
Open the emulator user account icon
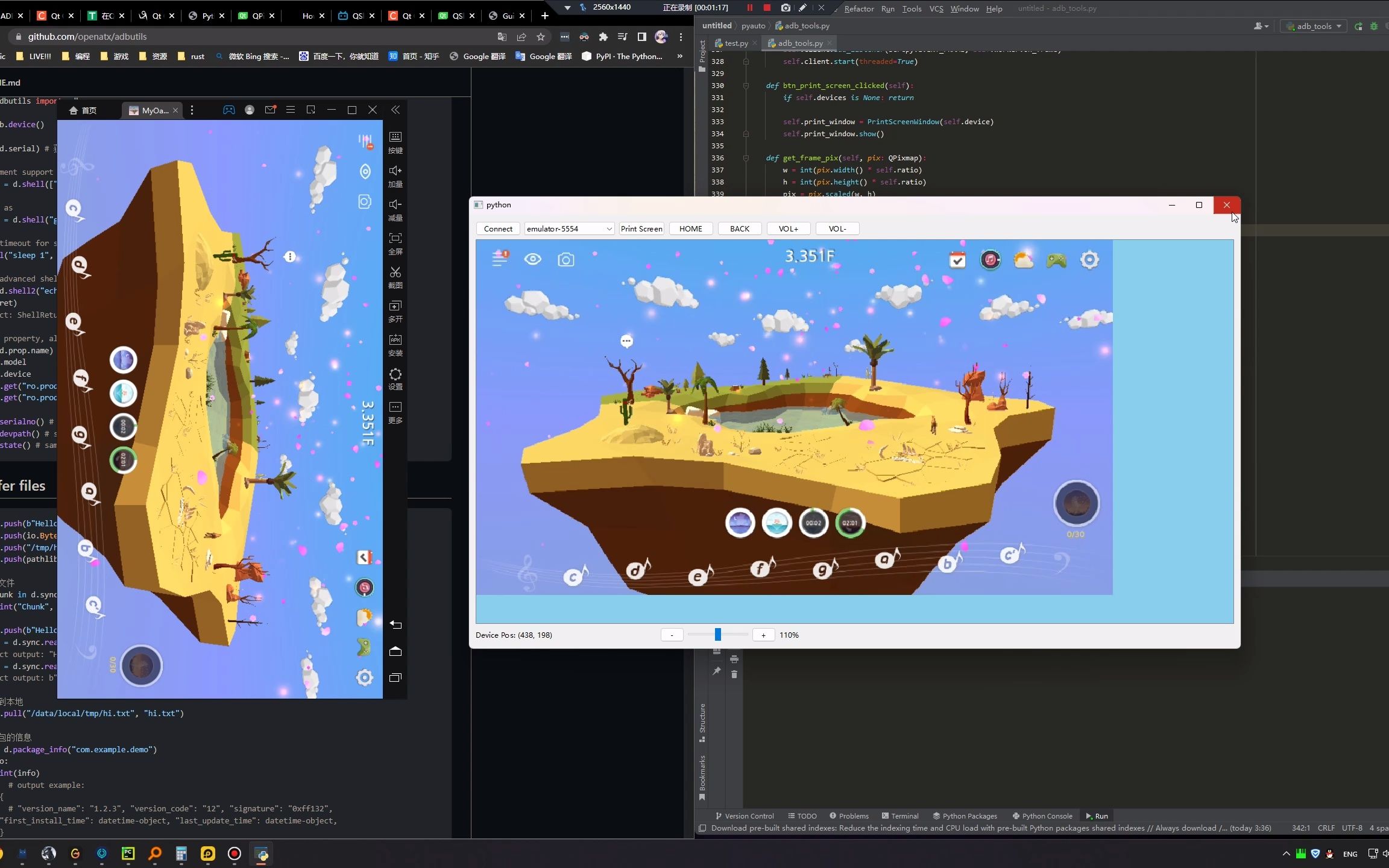[250, 110]
